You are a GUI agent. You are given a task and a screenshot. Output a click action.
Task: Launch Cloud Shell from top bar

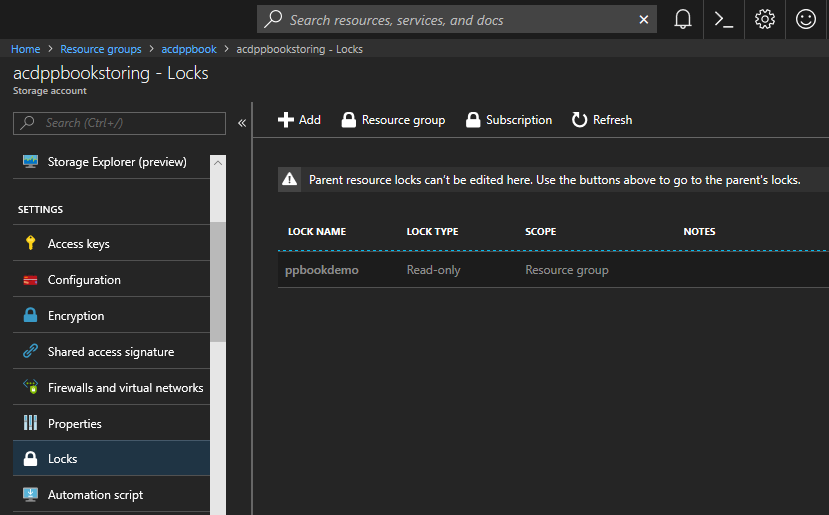click(x=725, y=19)
